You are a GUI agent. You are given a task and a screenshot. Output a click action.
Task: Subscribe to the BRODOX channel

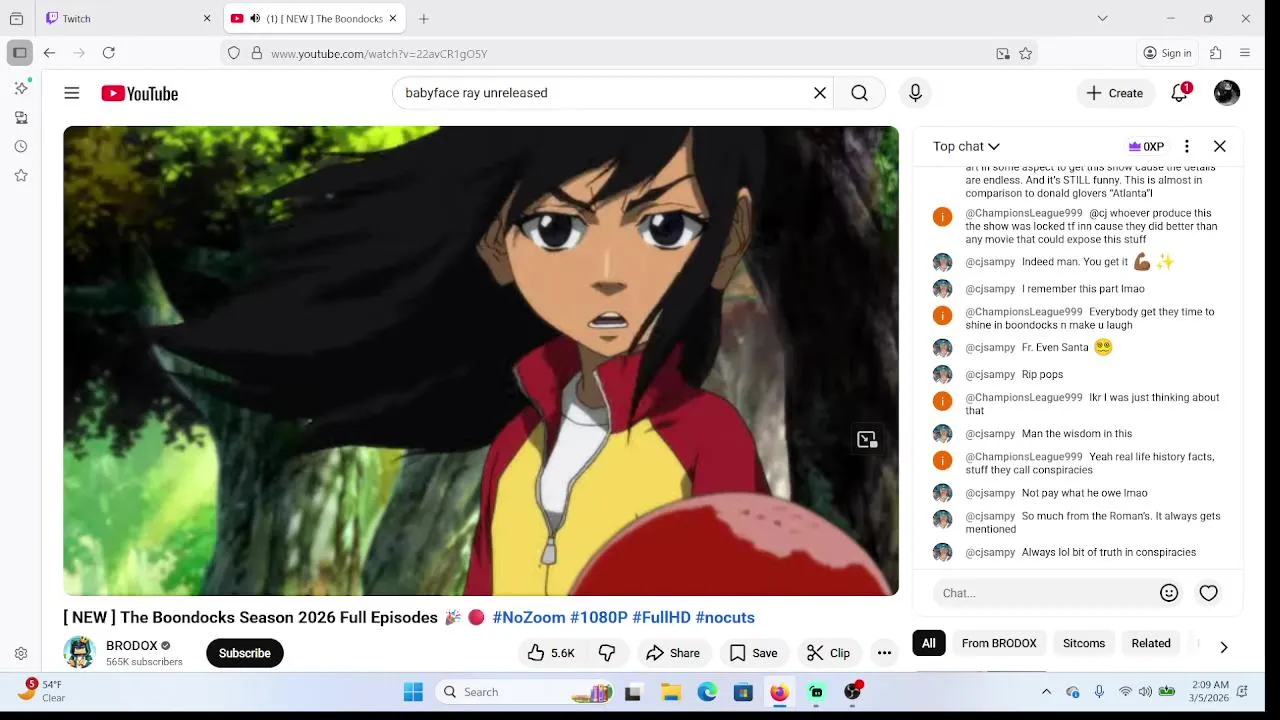245,653
